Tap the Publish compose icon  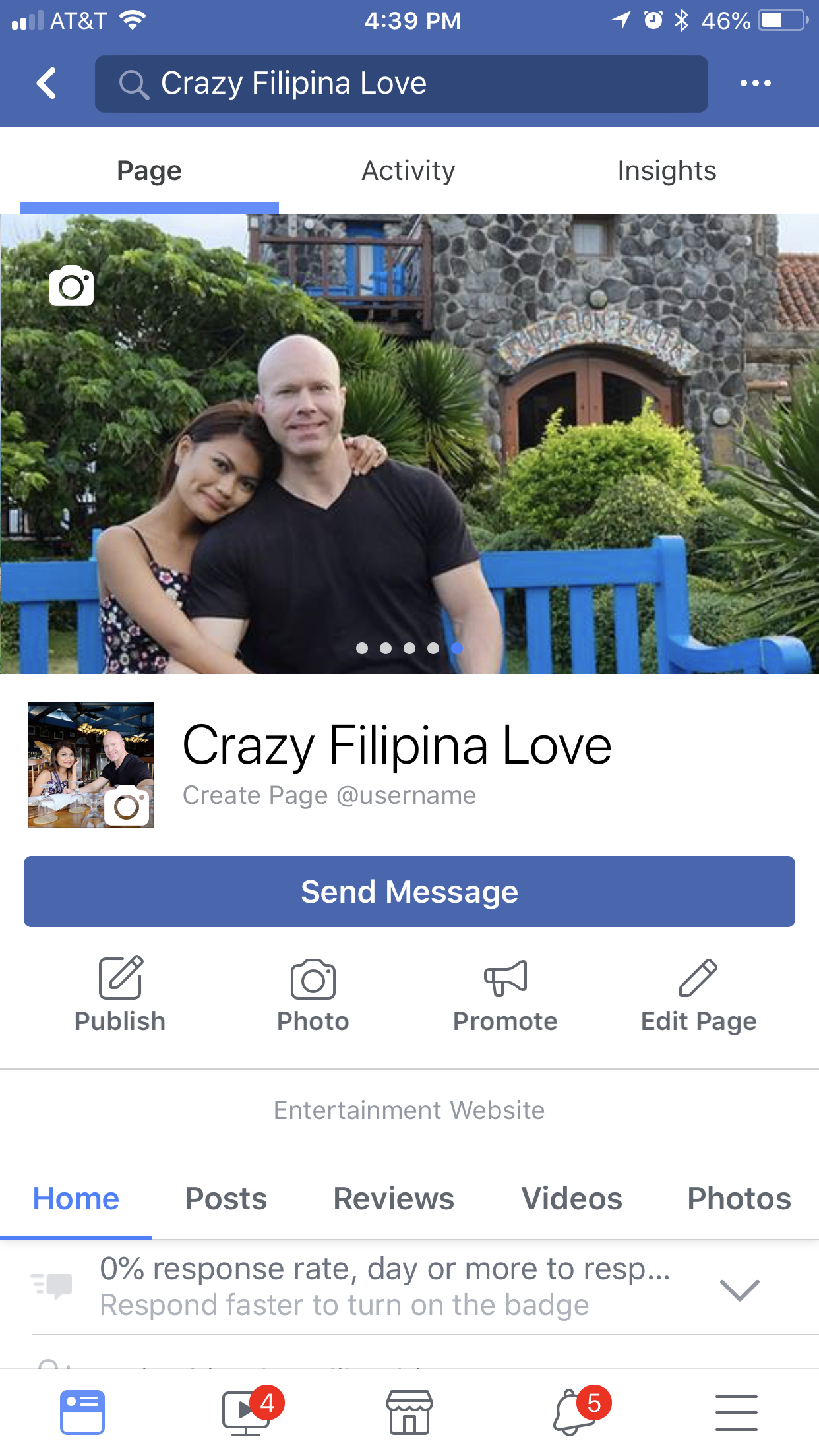coord(121,977)
